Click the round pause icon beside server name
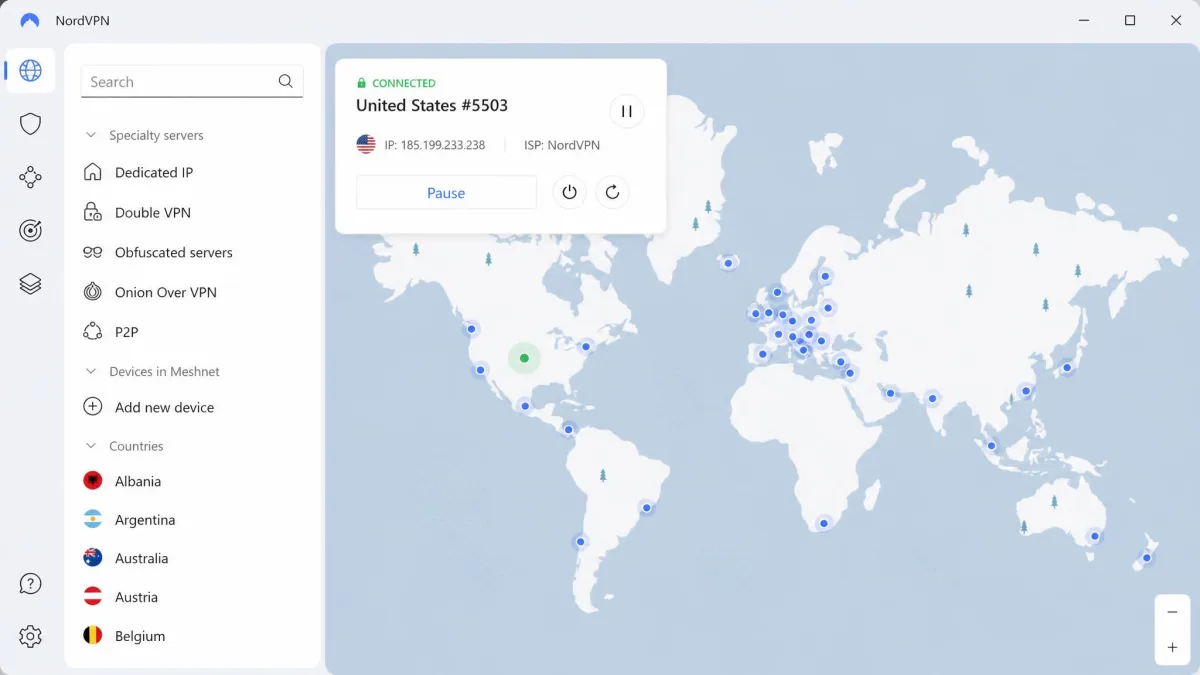 (626, 111)
